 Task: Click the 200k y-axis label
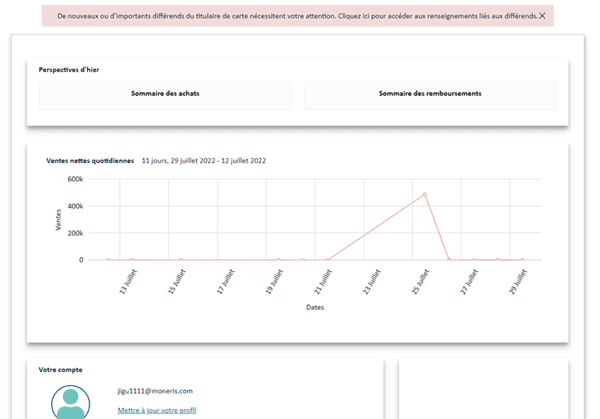pos(75,233)
